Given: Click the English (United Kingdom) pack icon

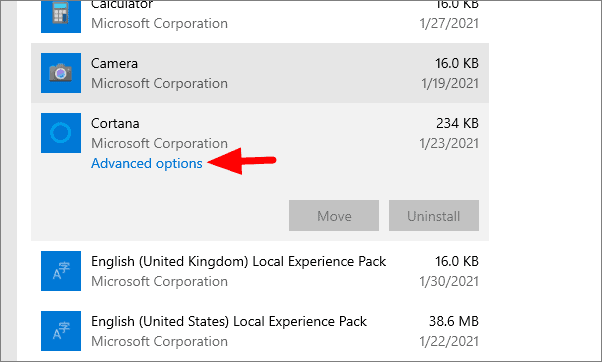Looking at the screenshot, I should (61, 271).
